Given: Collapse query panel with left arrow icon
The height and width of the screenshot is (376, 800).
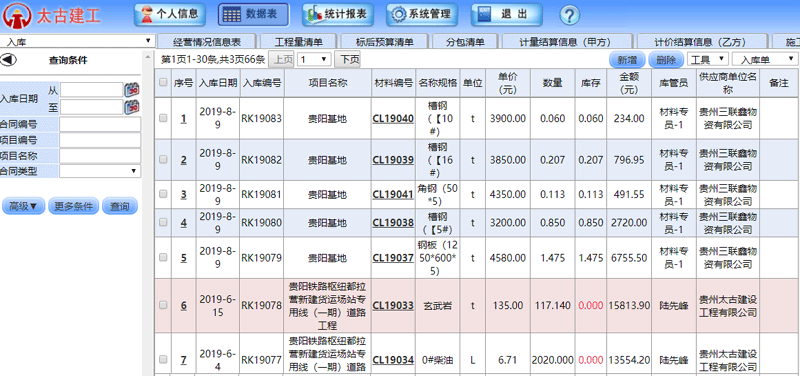Looking at the screenshot, I should [9, 60].
